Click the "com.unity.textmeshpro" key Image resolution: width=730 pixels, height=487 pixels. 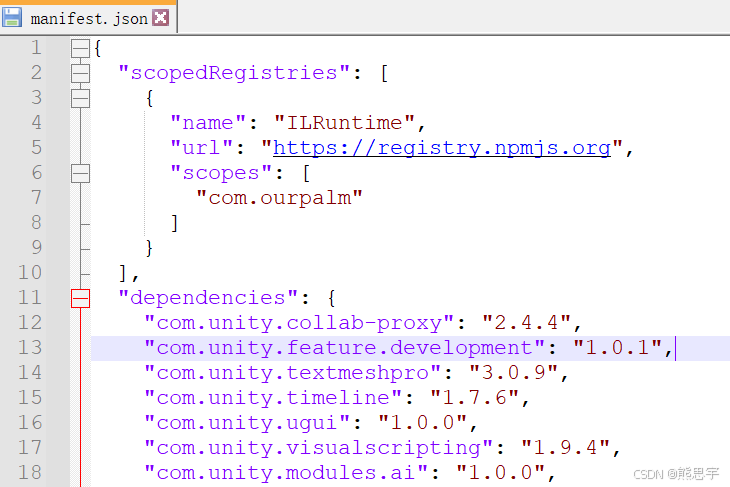click(292, 373)
